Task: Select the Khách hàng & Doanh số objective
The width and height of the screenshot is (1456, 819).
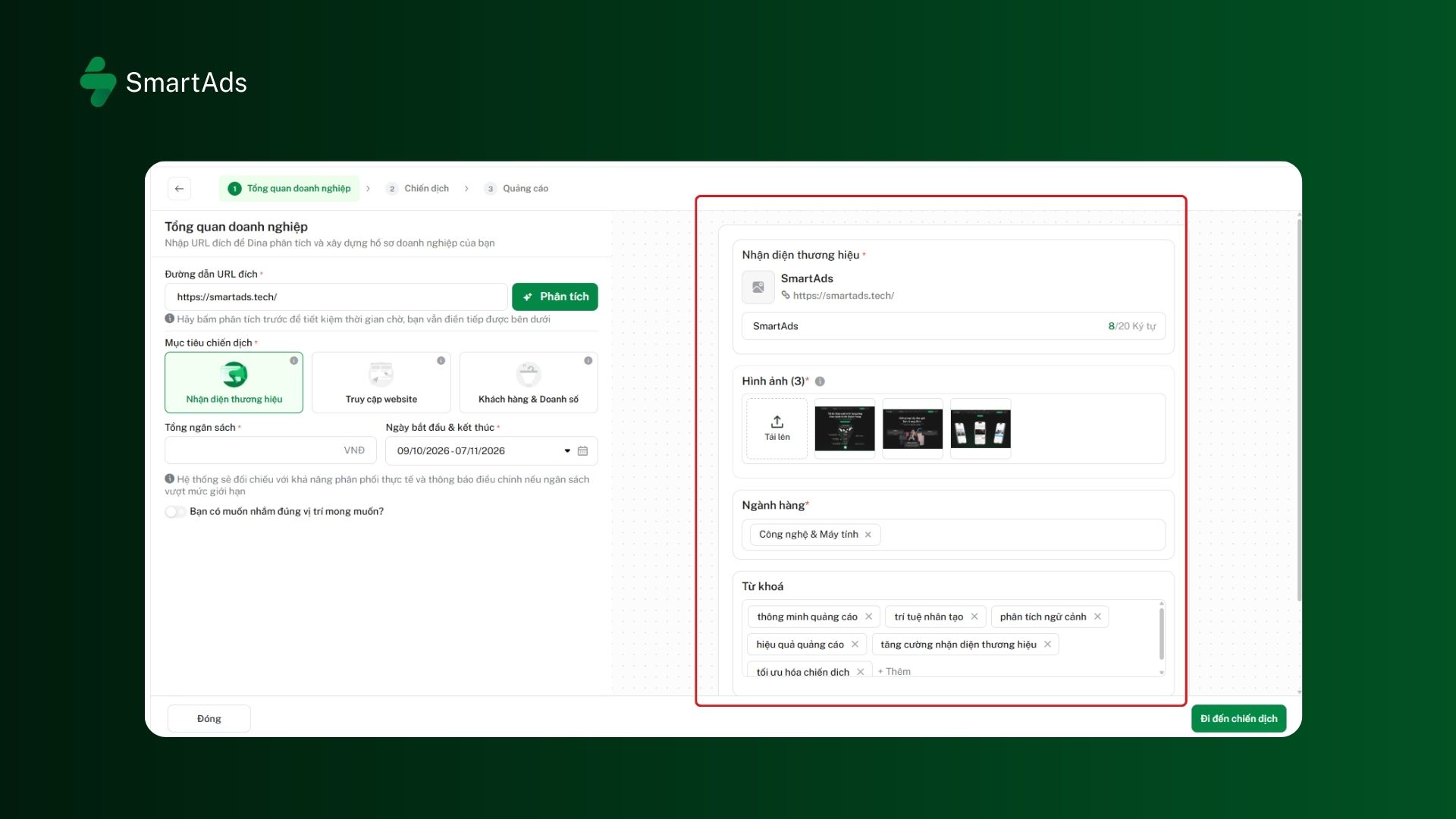Action: click(x=529, y=382)
